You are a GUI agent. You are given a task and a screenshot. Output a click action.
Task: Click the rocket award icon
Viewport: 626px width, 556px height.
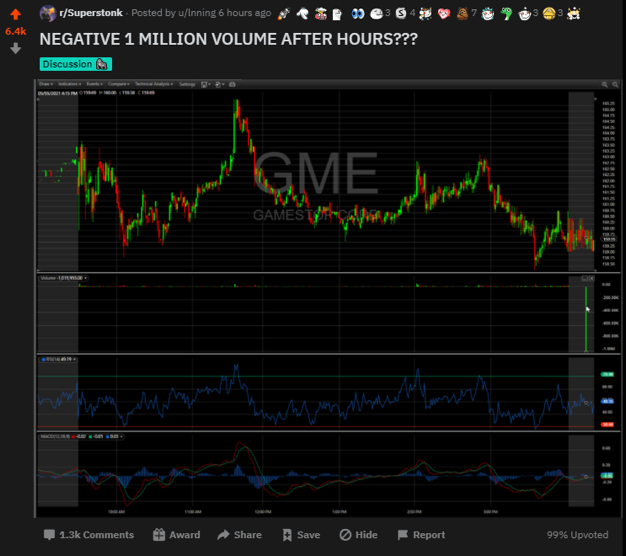[284, 14]
